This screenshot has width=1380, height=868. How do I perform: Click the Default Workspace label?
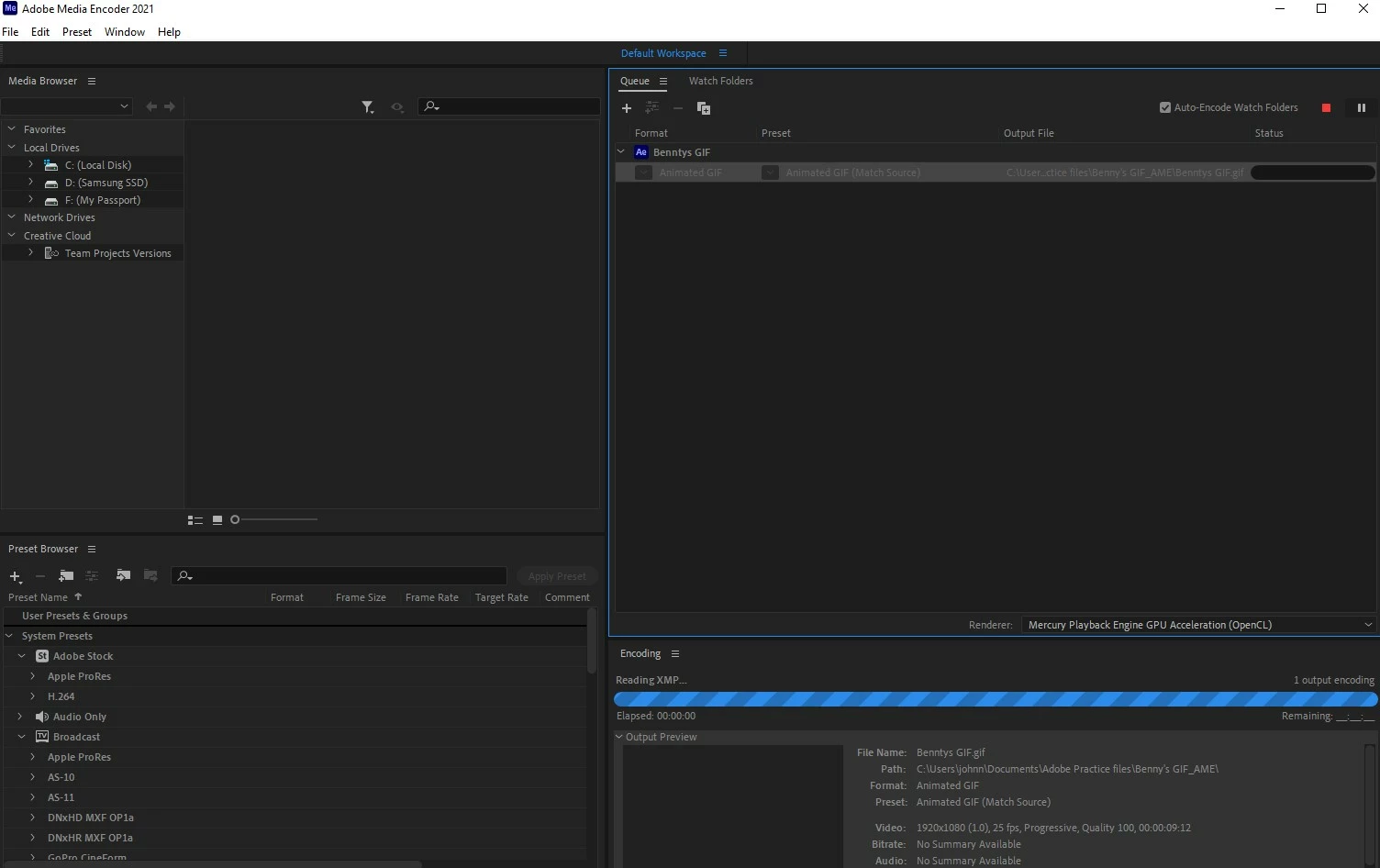coord(663,53)
